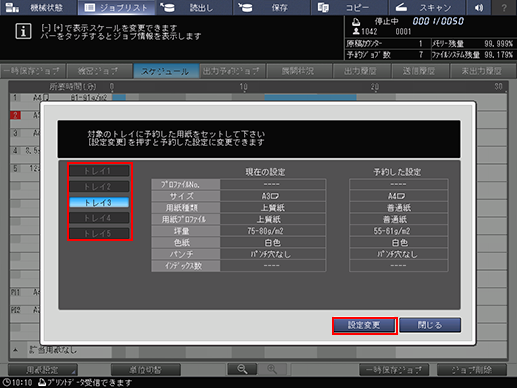The width and height of the screenshot is (517, 388).
Task: Open the 用紙設定 paper setting dropdown button
Action: (43, 370)
